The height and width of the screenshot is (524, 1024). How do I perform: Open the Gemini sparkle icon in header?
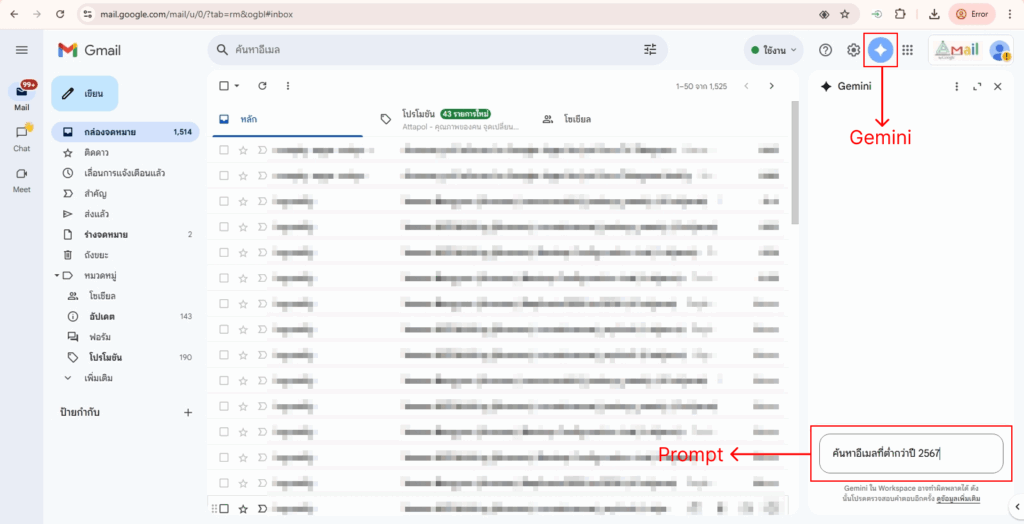coord(880,50)
